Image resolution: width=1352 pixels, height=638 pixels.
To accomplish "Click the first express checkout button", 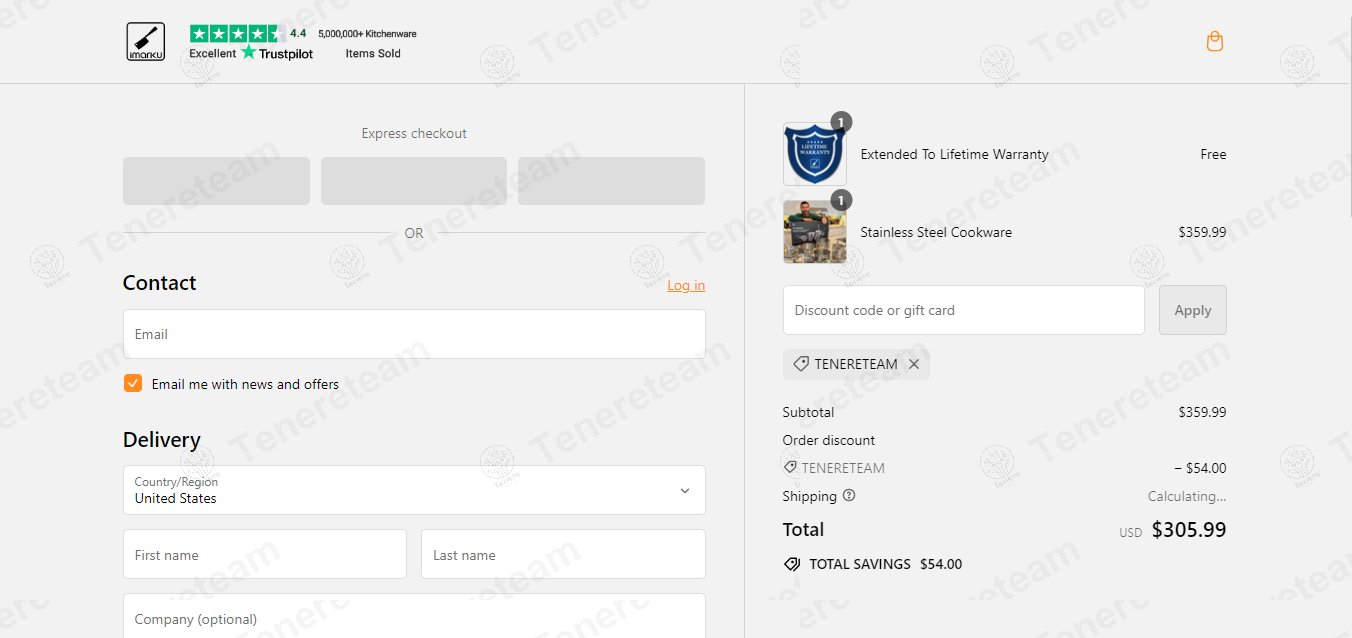I will coord(216,181).
